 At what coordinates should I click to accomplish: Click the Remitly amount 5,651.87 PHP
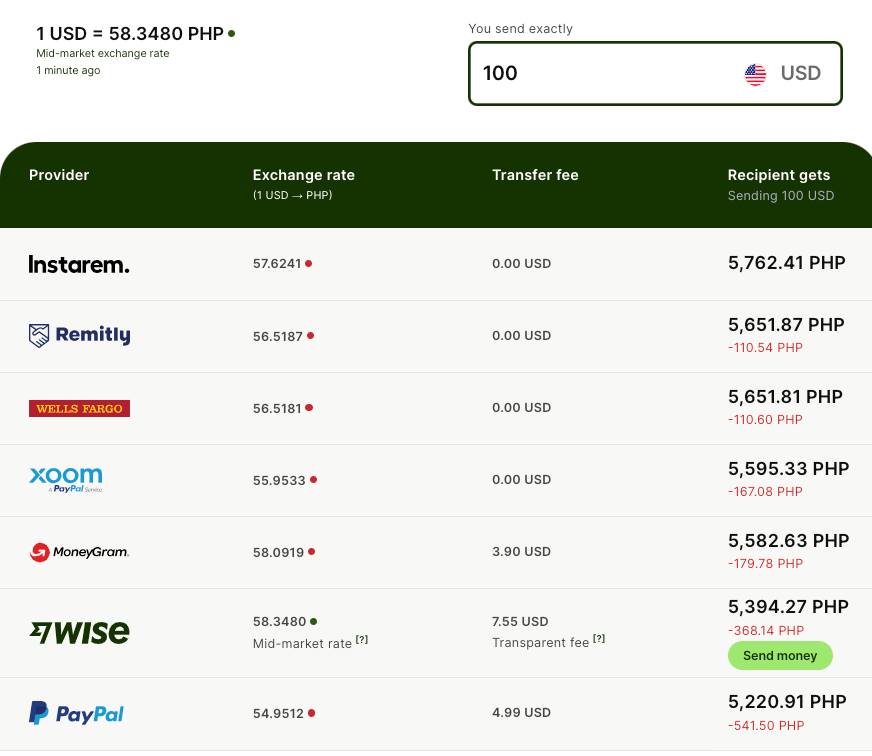click(786, 324)
